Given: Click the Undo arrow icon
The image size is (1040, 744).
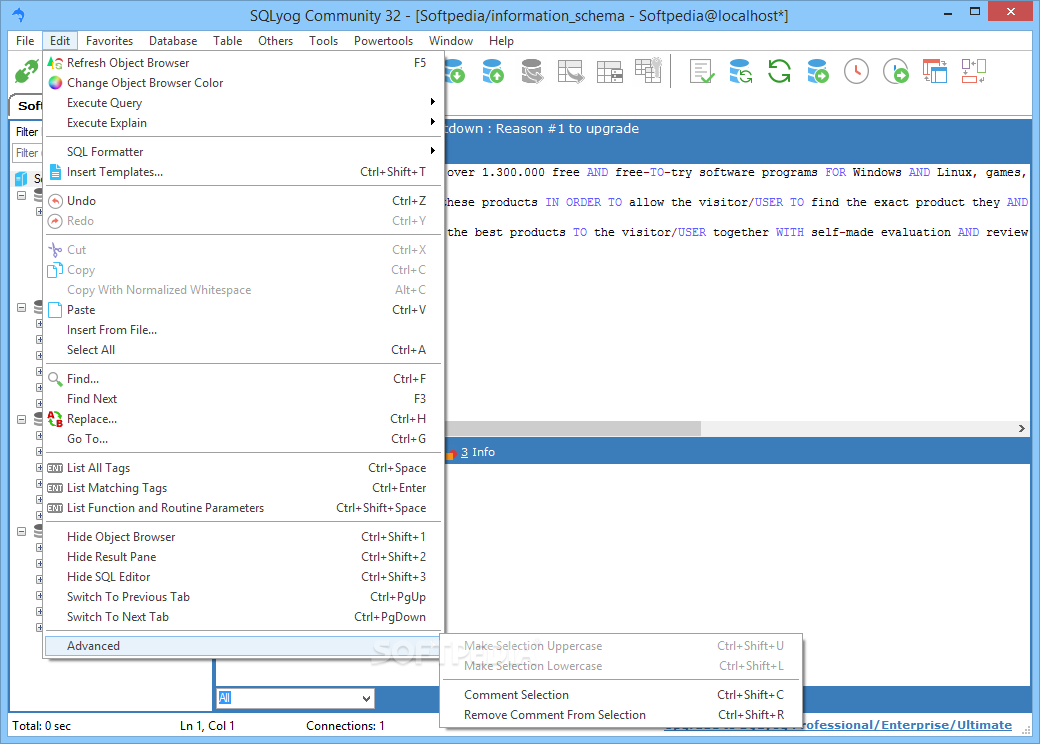Looking at the screenshot, I should point(55,201).
